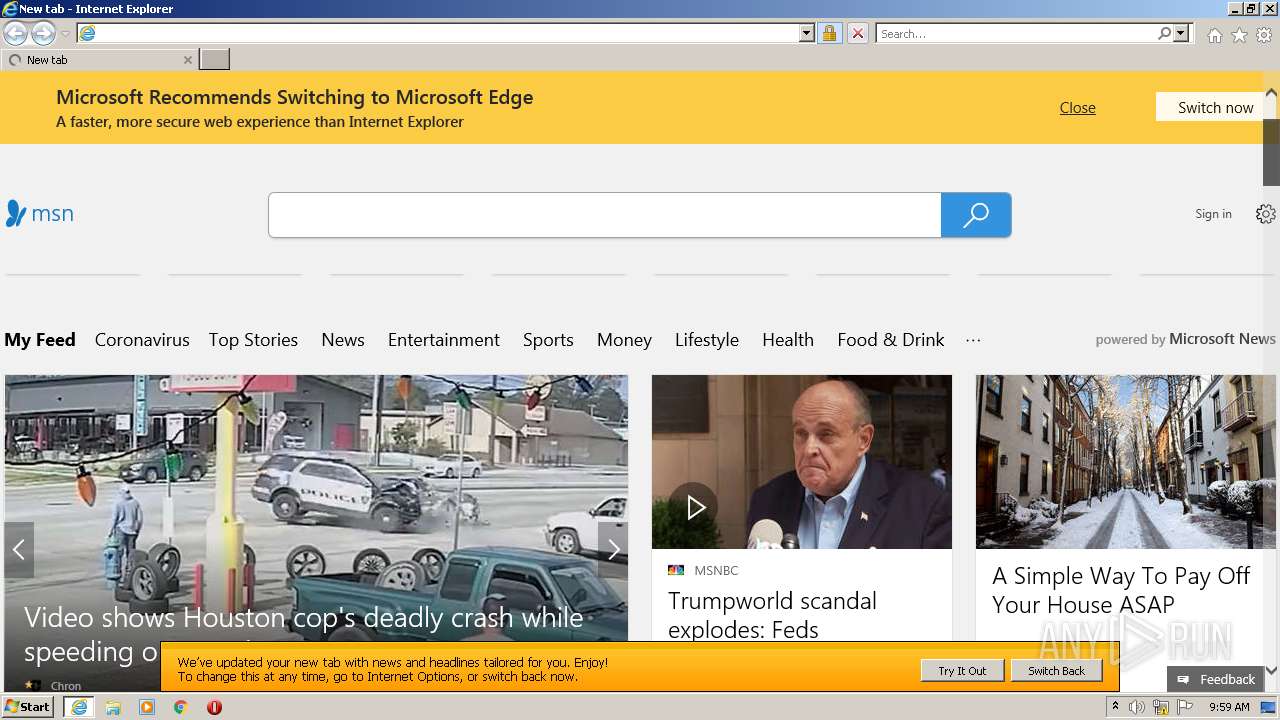Screen dimensions: 1280x720
Task: Open the Money section
Action: [624, 340]
